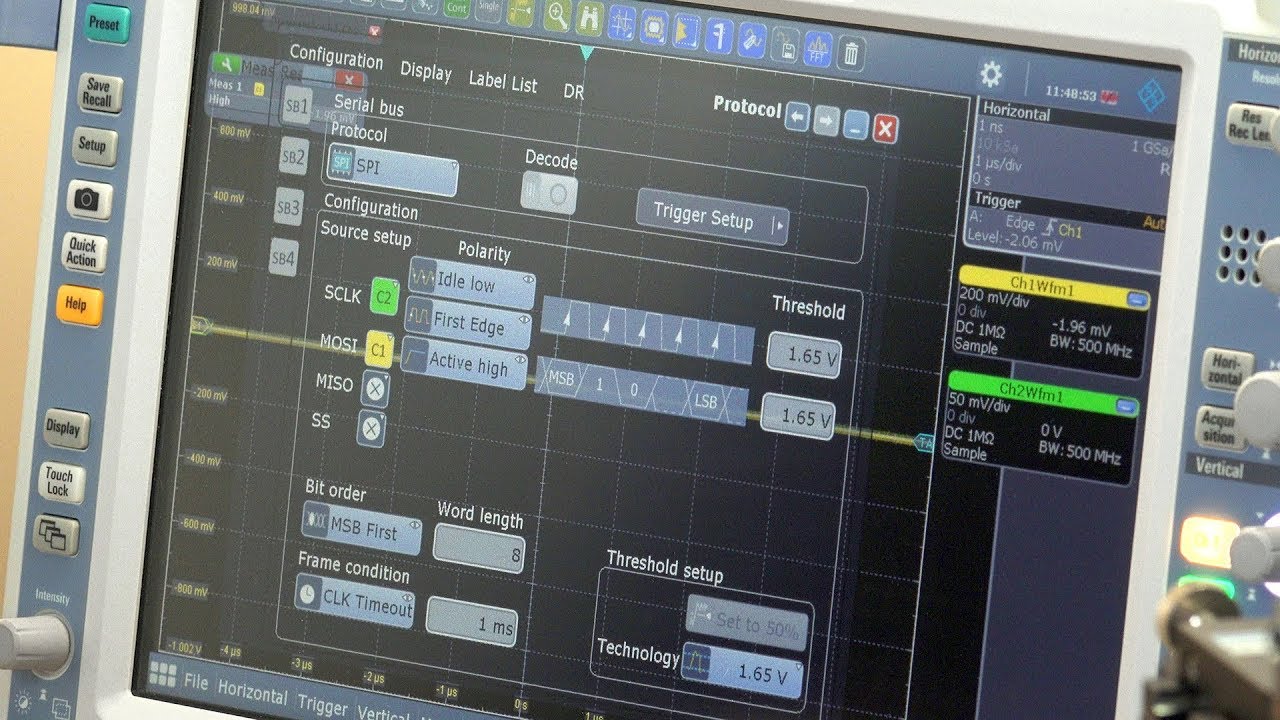Click the SS disabled source icon
The image size is (1280, 720).
(371, 428)
